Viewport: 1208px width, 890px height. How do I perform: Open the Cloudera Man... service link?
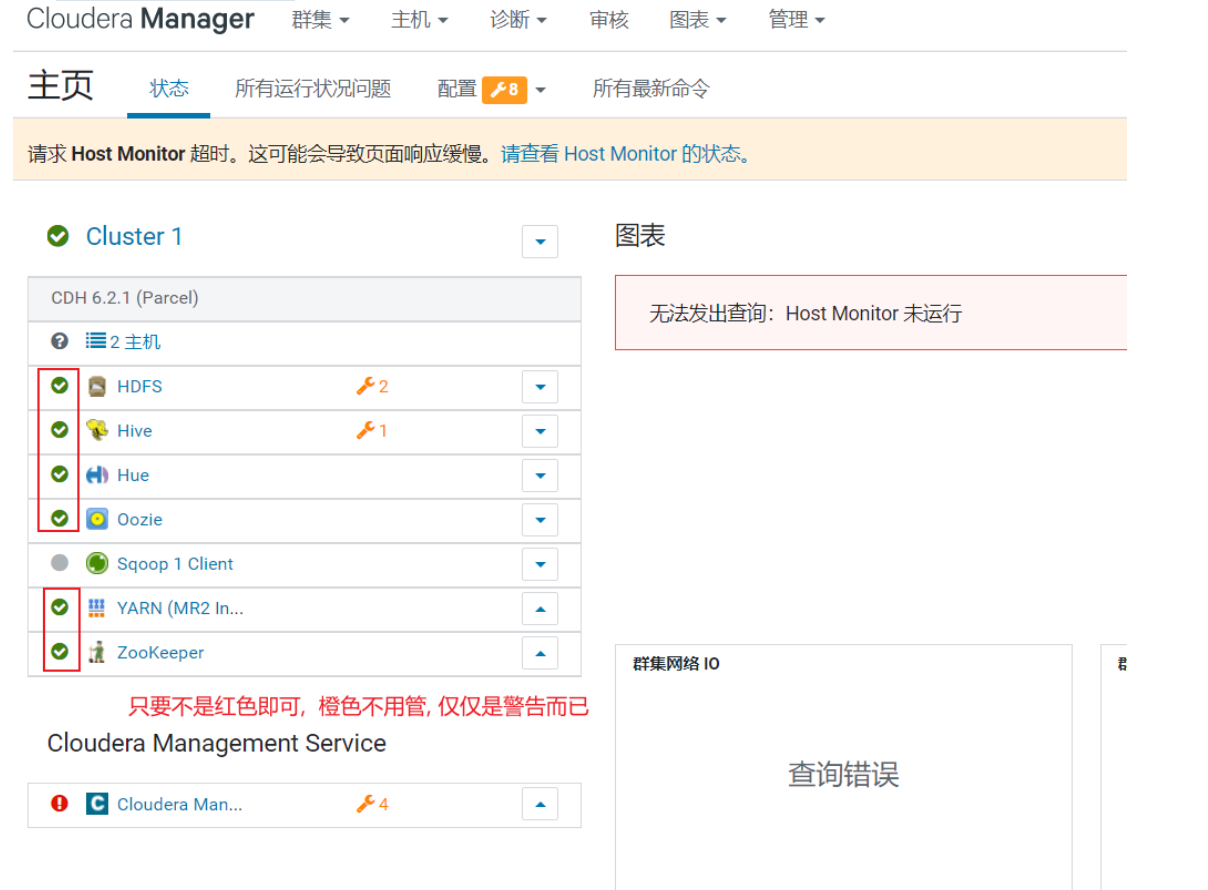pyautogui.click(x=179, y=804)
